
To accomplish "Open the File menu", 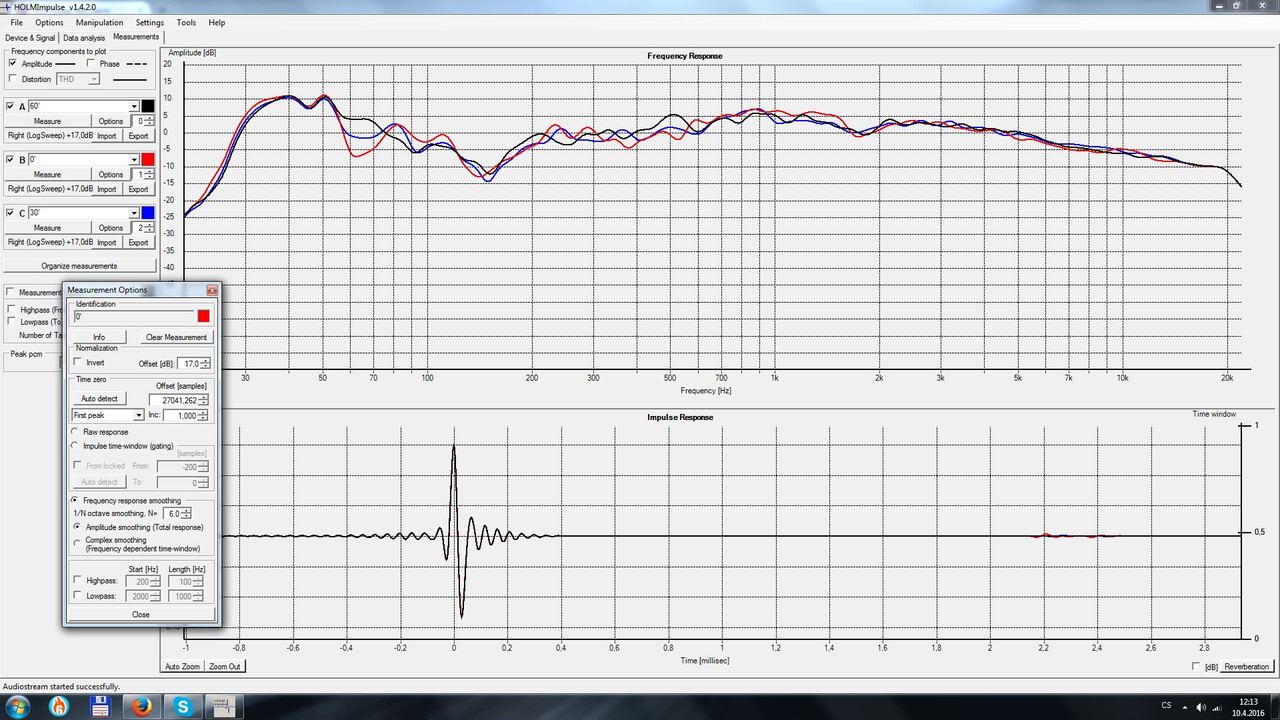I will 17,22.
